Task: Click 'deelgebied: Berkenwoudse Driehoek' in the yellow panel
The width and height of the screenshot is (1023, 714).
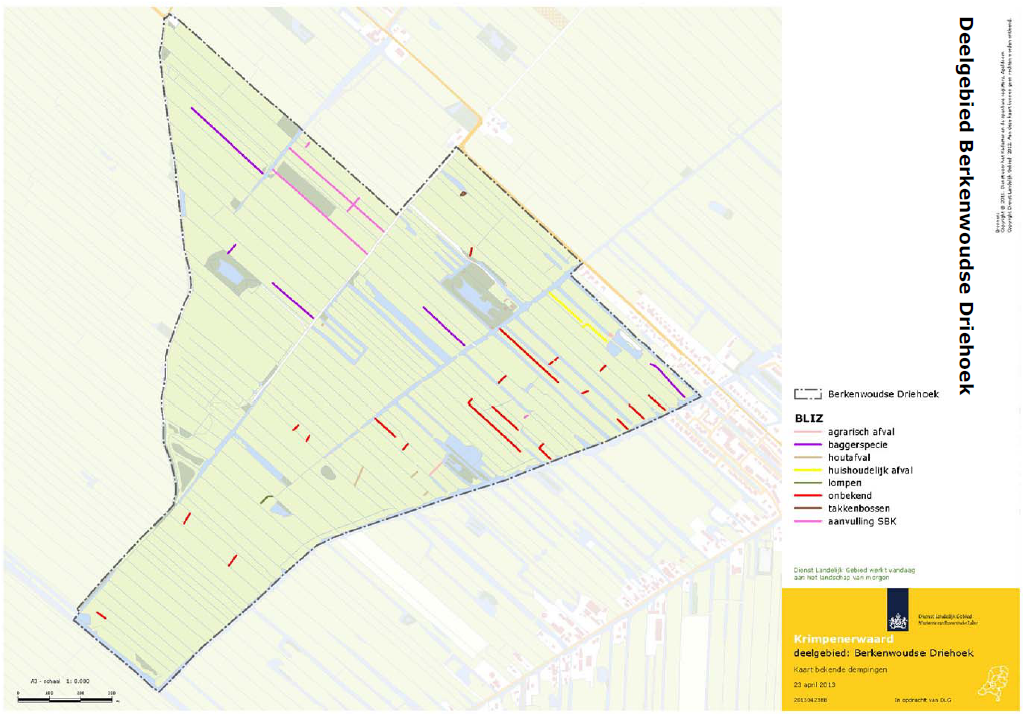Action: coord(883,653)
